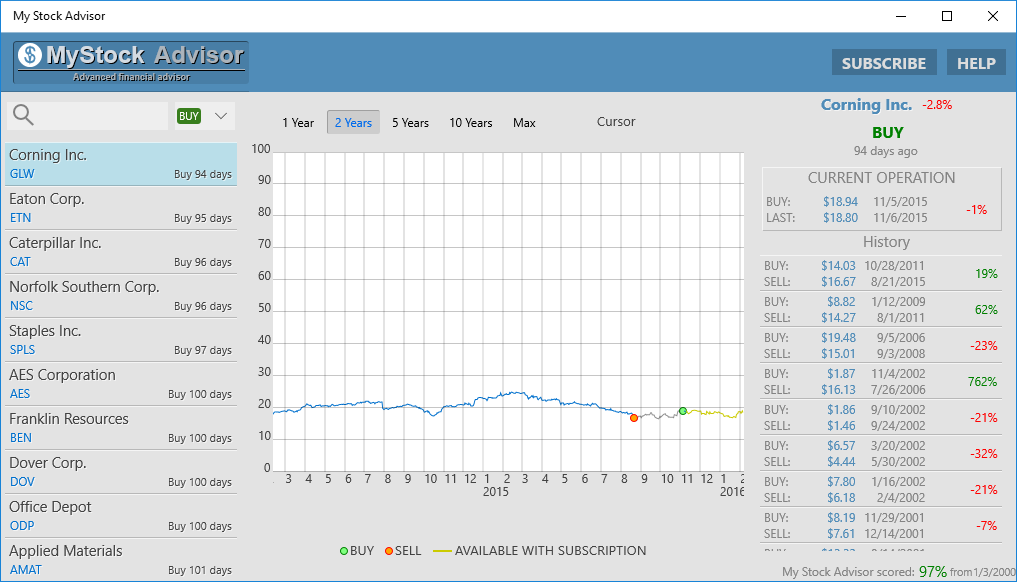Click the AMAT ticker symbol
The image size is (1017, 582).
pyautogui.click(x=26, y=570)
